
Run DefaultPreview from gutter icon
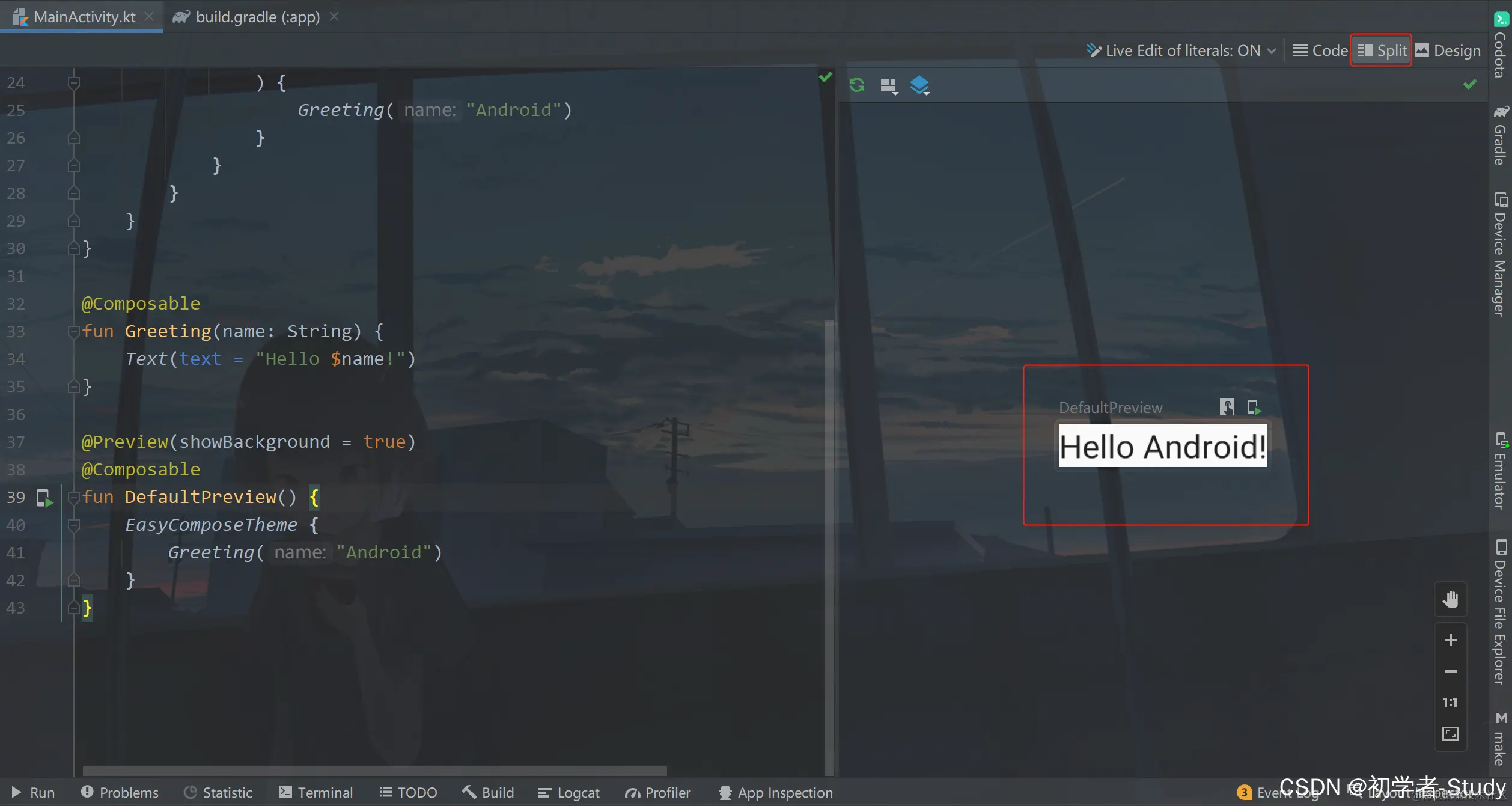(44, 498)
